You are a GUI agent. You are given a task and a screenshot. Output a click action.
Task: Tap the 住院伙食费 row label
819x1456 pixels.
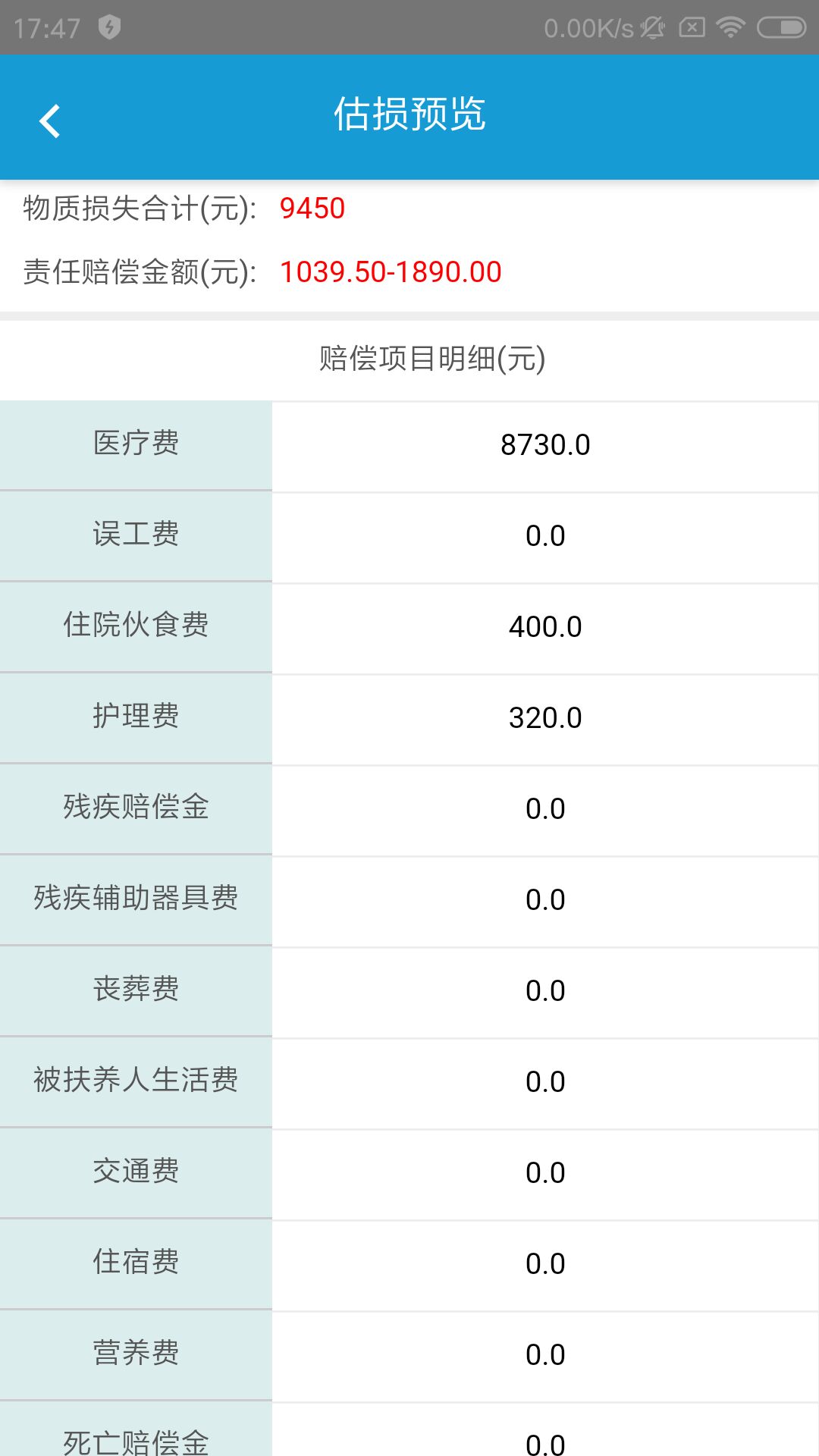pyautogui.click(x=136, y=626)
